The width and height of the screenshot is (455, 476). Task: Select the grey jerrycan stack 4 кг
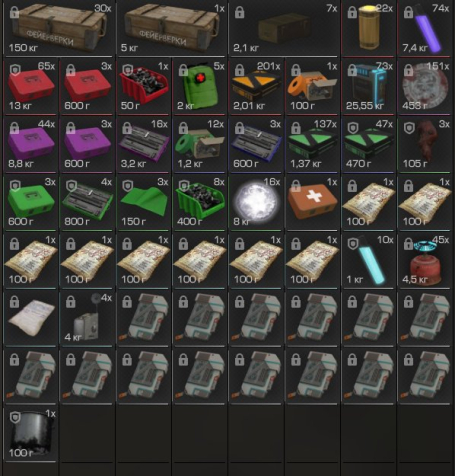click(87, 318)
